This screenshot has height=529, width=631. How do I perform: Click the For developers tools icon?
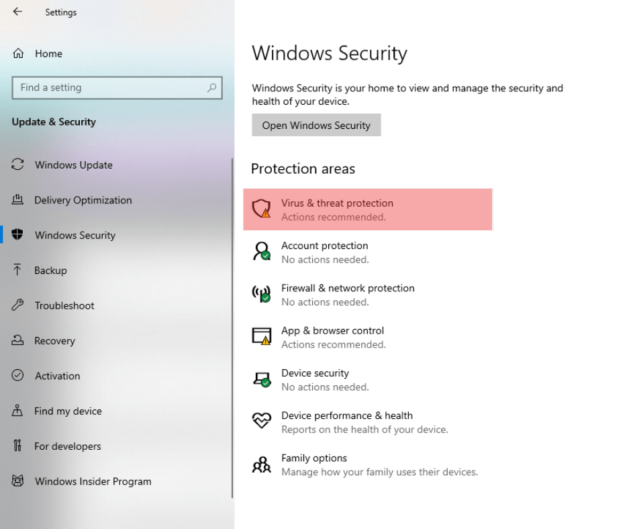17,446
